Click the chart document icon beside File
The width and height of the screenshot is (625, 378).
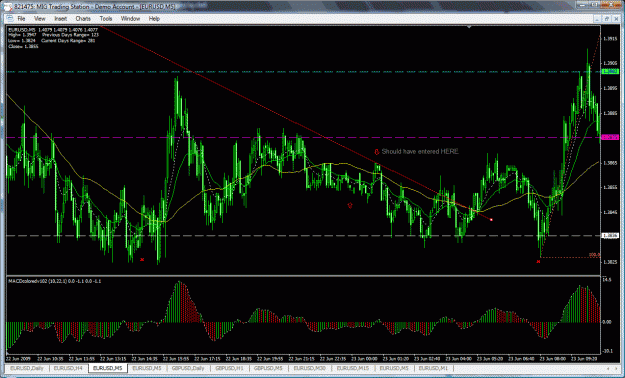click(10, 18)
